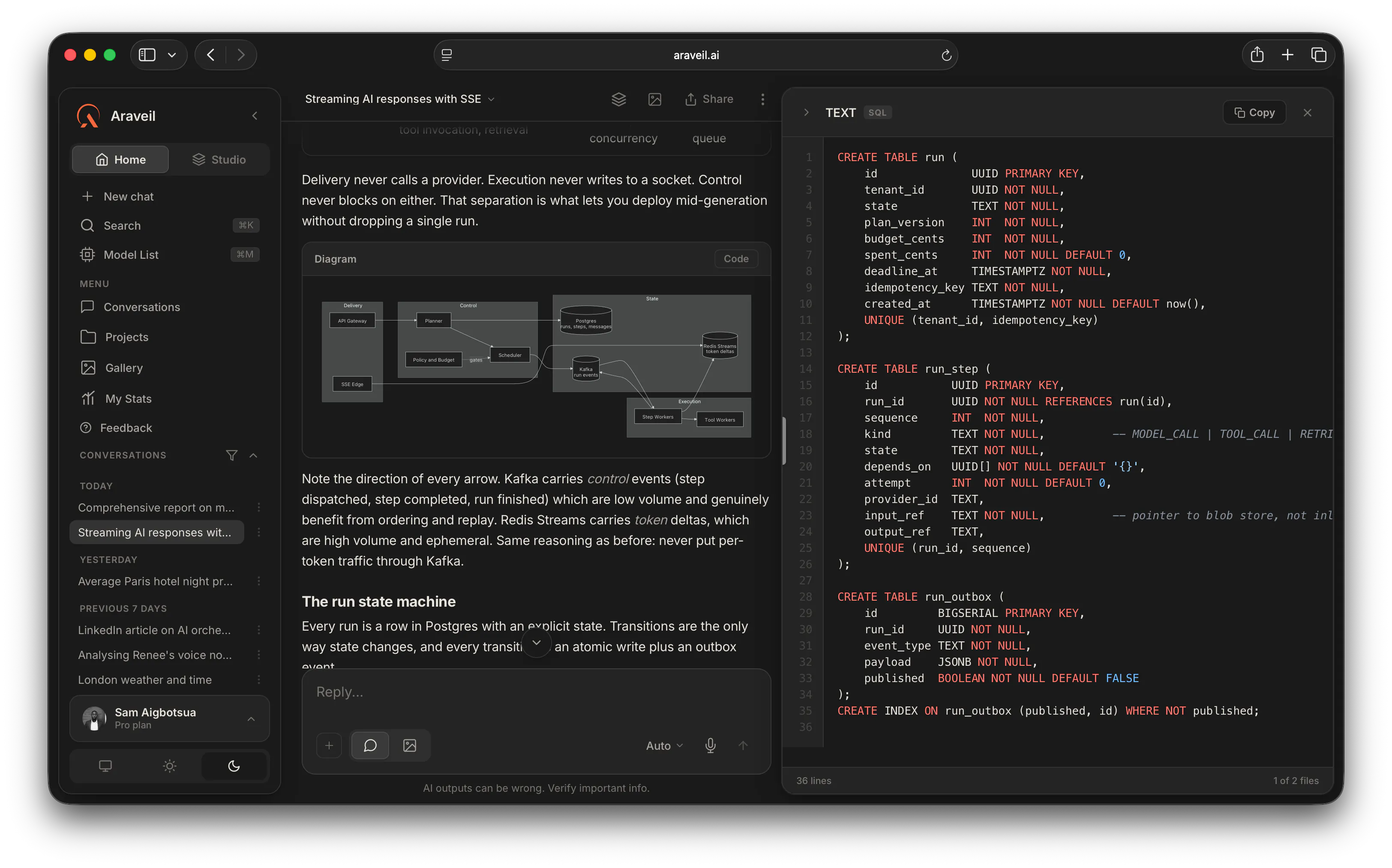Switch to the Home tab
Image resolution: width=1392 pixels, height=868 pixels.
point(120,160)
